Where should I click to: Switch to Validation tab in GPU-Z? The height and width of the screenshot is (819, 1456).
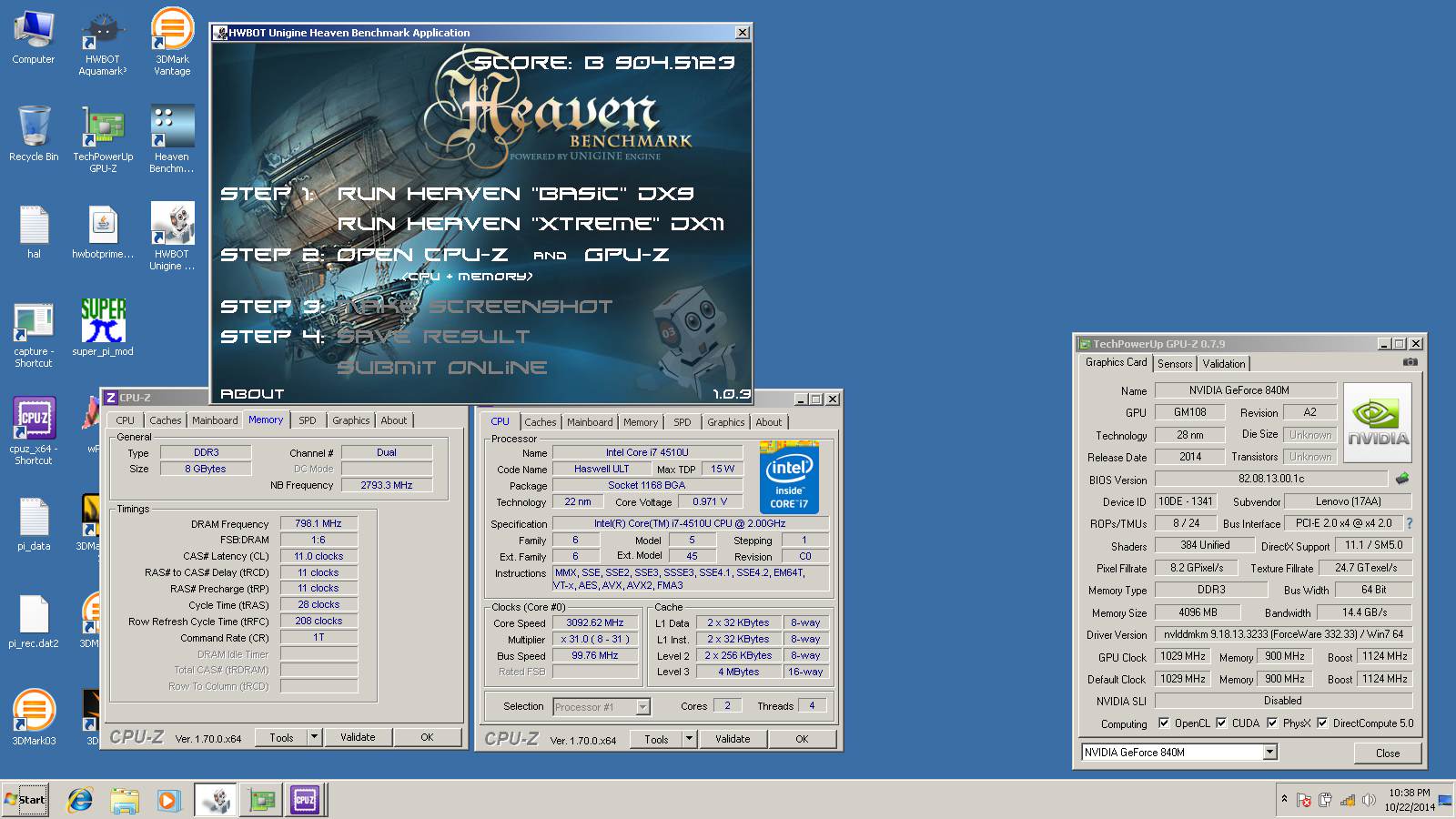(x=1224, y=363)
